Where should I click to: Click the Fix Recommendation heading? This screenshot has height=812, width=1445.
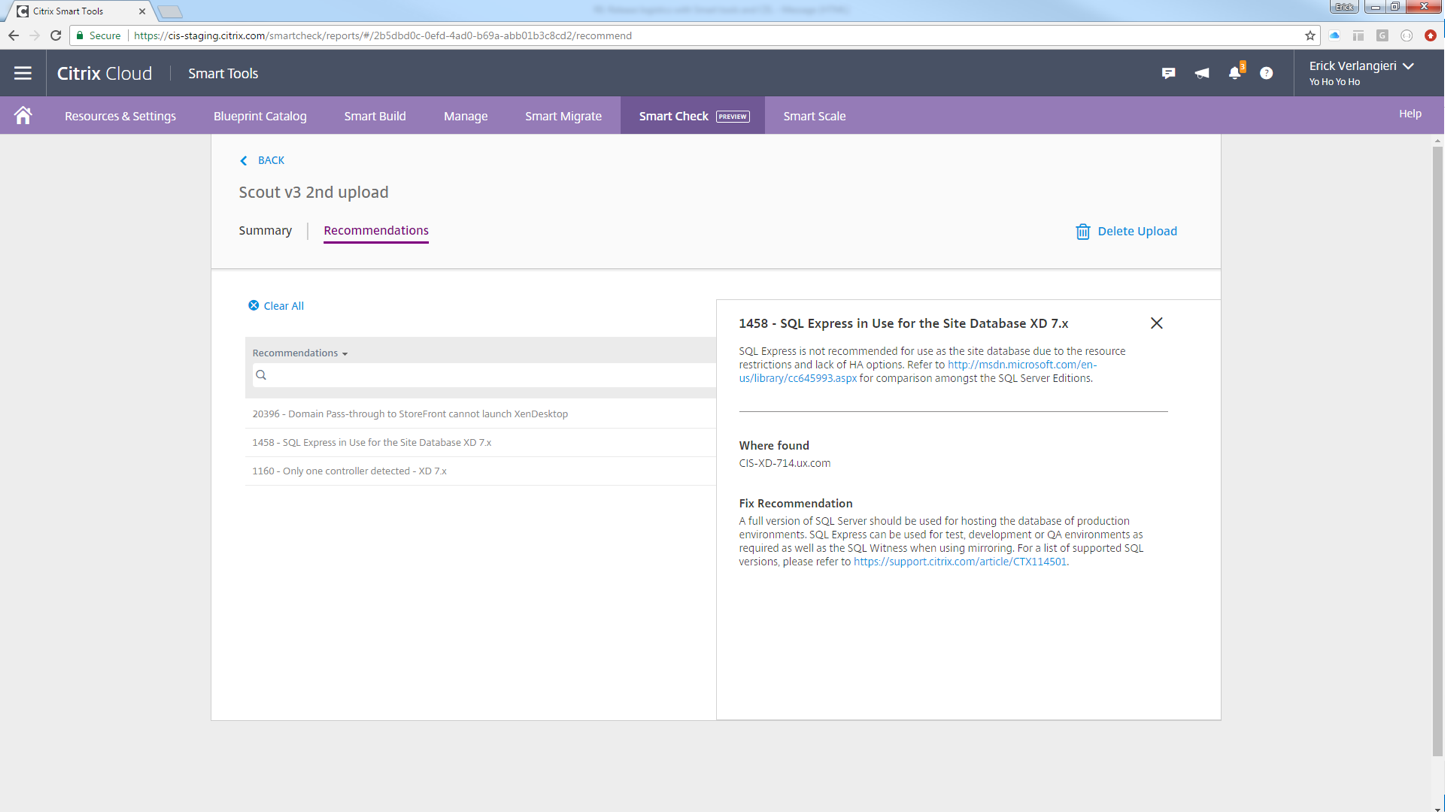(796, 504)
